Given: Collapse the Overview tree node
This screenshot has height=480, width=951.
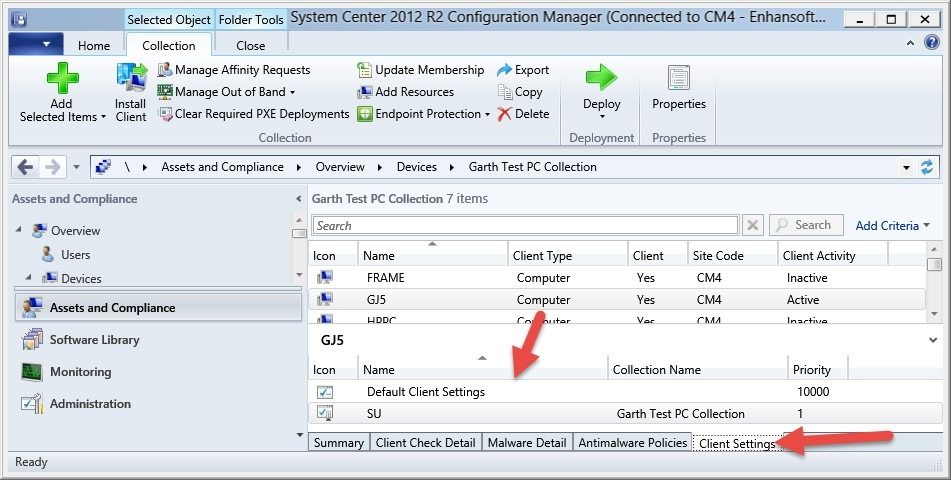Looking at the screenshot, I should pos(18,229).
